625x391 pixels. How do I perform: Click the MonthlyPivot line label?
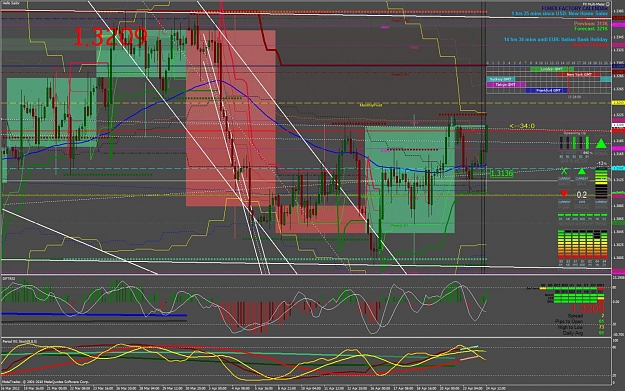371,105
